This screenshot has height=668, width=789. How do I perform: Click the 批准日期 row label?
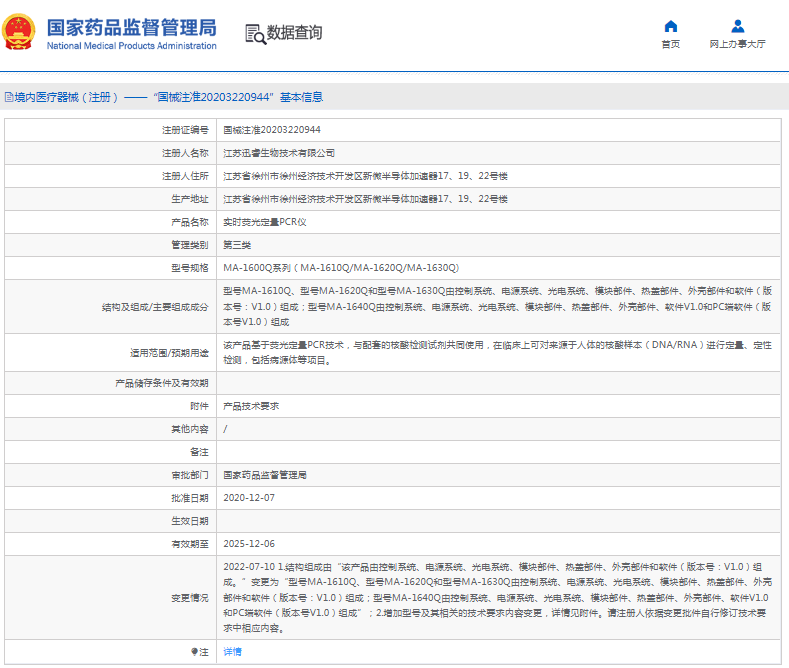(x=190, y=498)
